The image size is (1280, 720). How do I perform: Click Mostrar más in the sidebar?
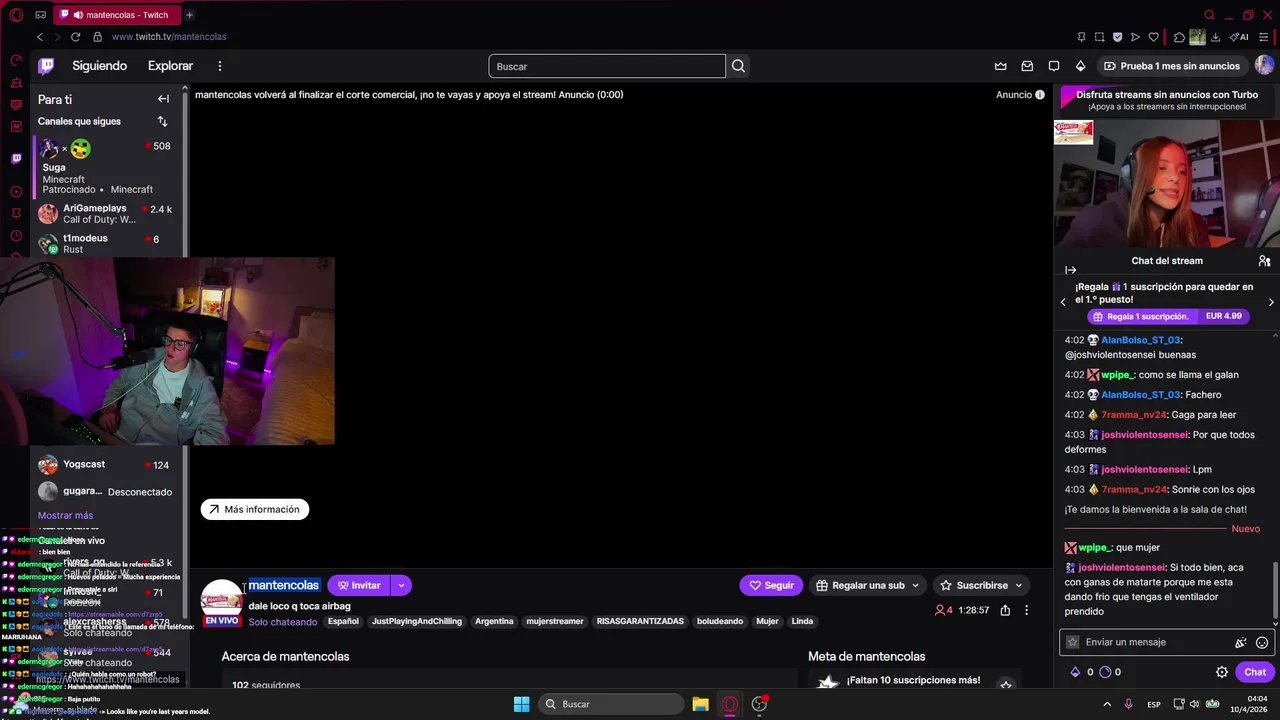65,515
